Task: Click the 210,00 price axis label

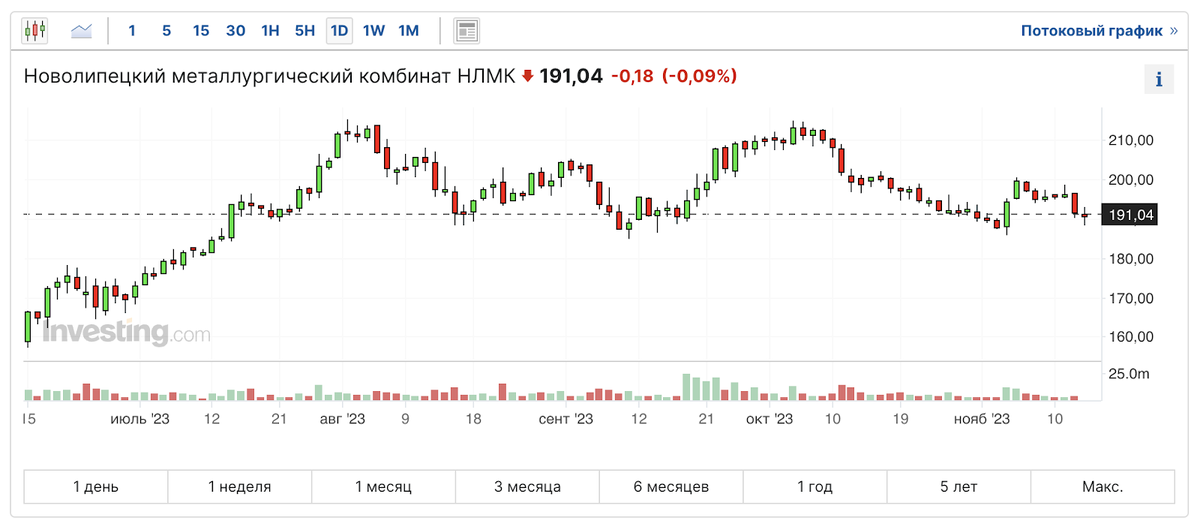Action: point(1132,141)
